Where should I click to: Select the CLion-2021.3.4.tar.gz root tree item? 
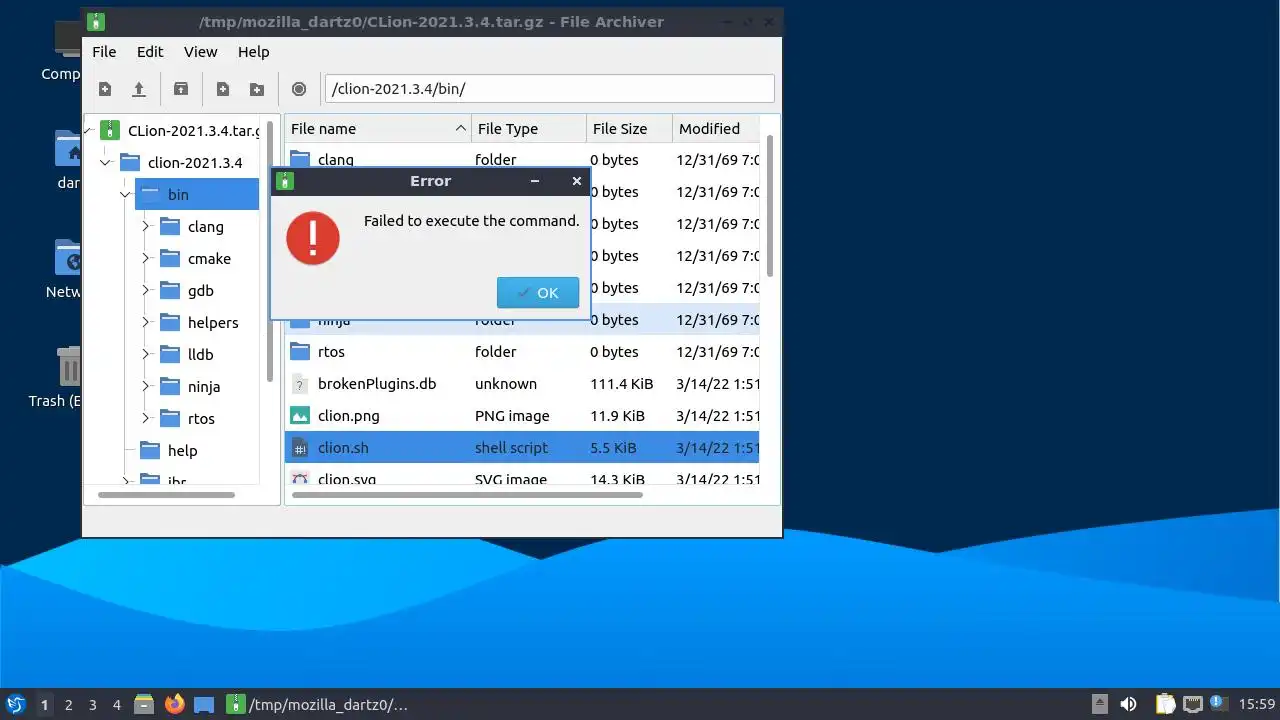180,130
